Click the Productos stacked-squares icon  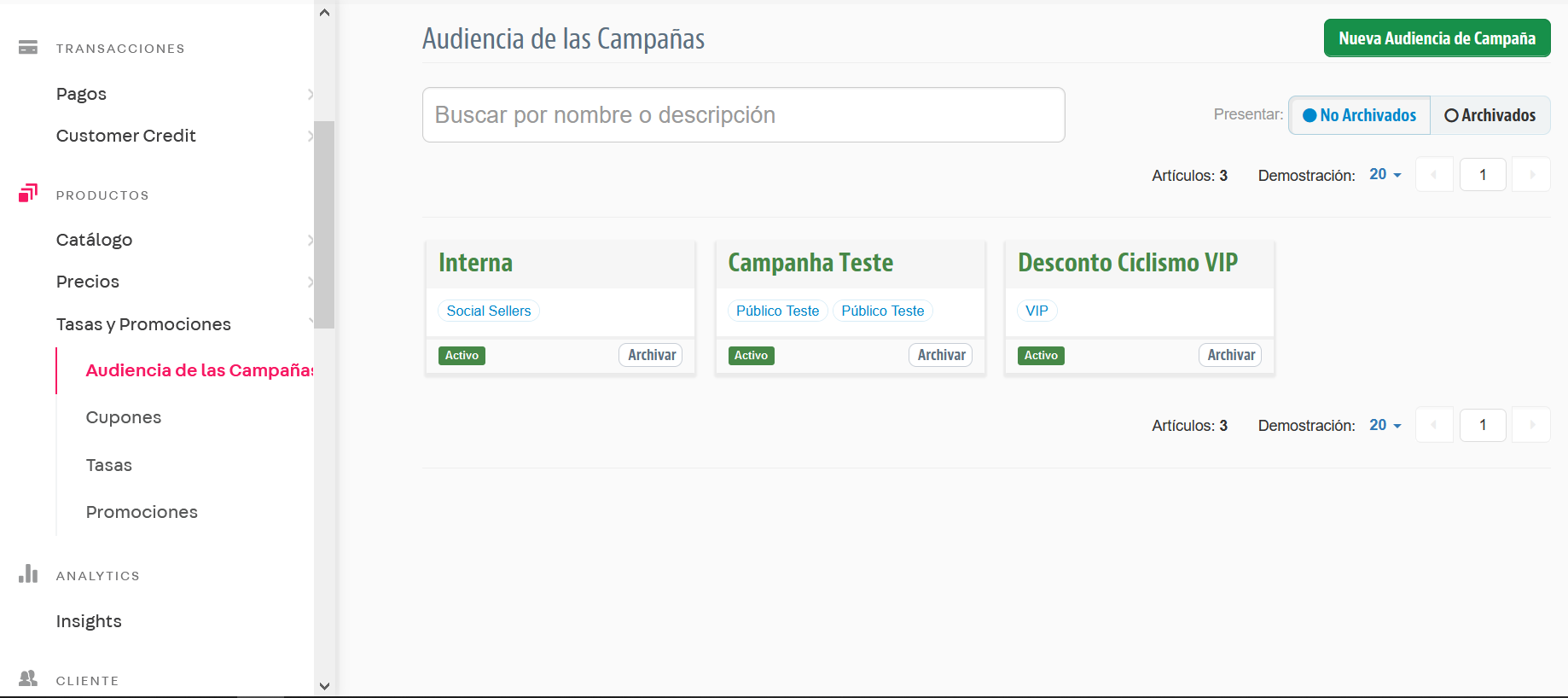tap(28, 193)
